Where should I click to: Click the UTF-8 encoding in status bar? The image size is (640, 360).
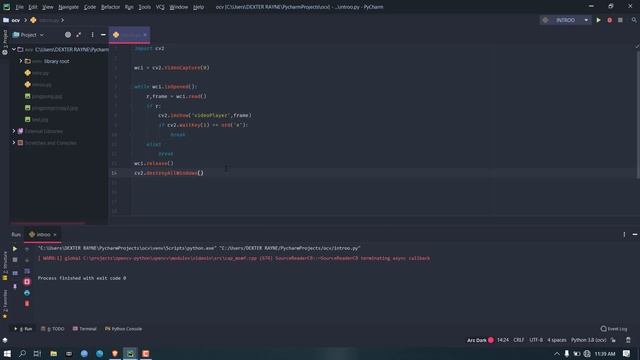point(536,340)
